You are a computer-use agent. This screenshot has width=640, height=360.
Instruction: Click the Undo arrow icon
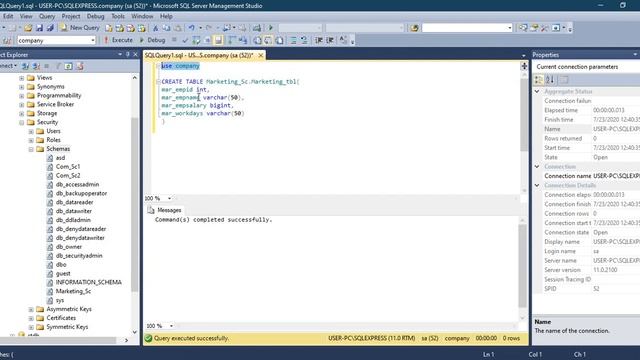[191, 28]
